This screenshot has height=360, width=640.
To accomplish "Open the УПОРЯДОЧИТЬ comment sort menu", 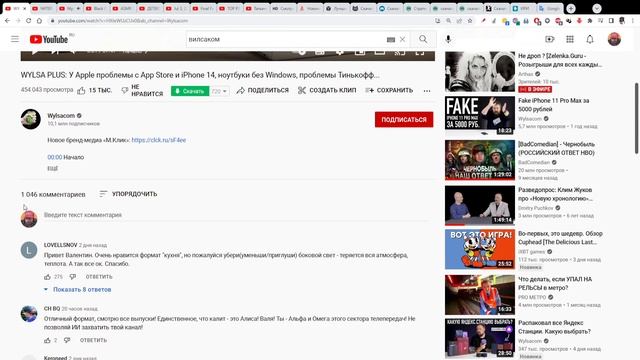I will tap(128, 194).
